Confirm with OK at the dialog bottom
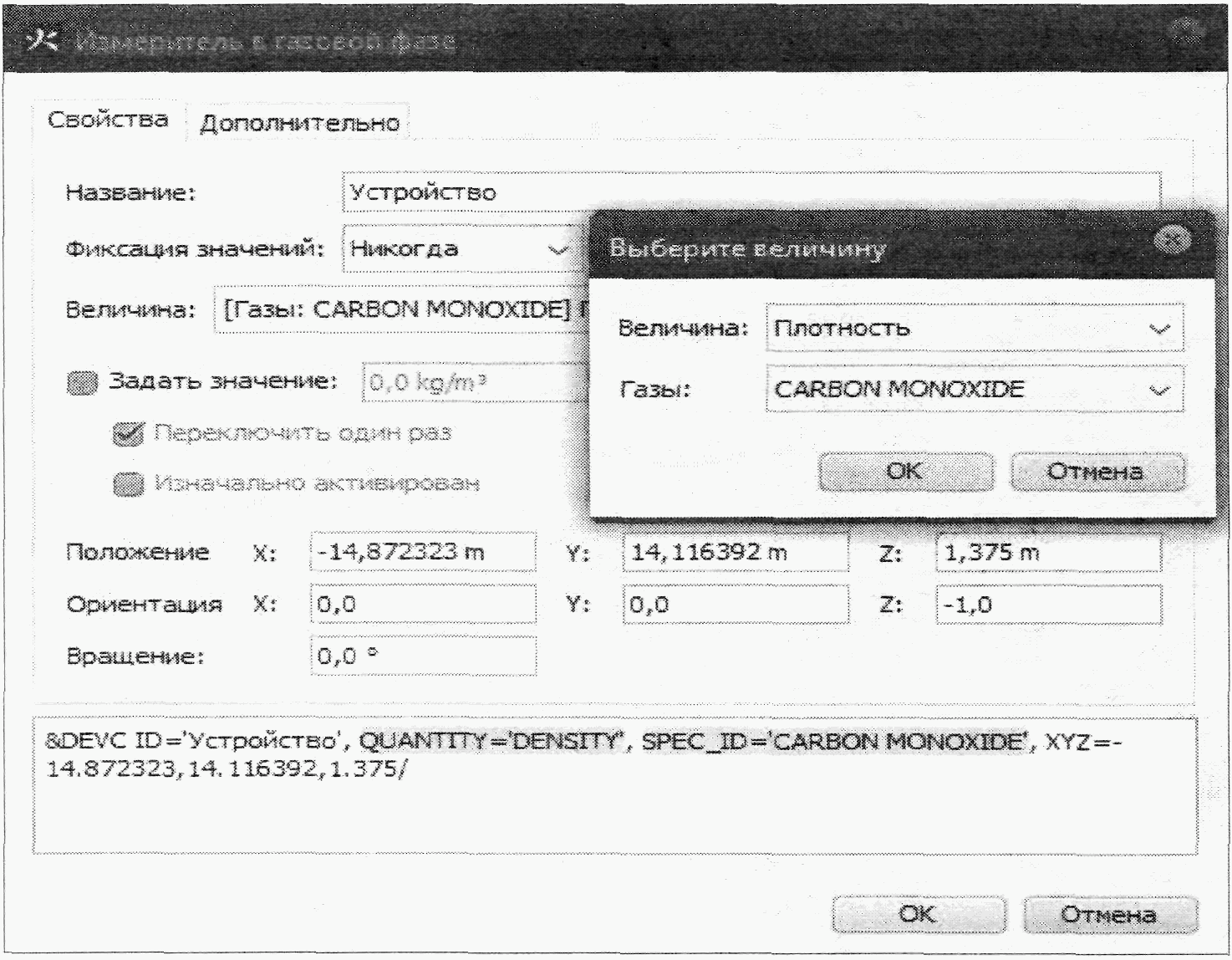This screenshot has height=960, width=1232. tap(918, 914)
